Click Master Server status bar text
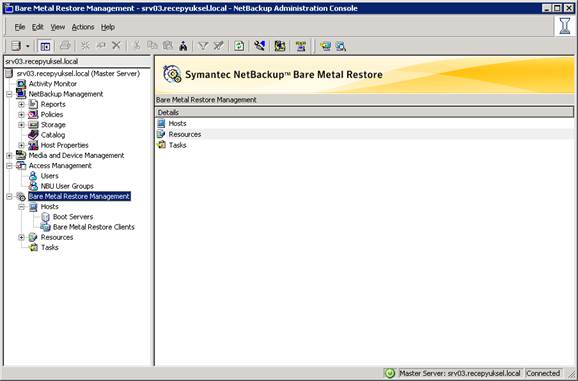 pos(460,373)
